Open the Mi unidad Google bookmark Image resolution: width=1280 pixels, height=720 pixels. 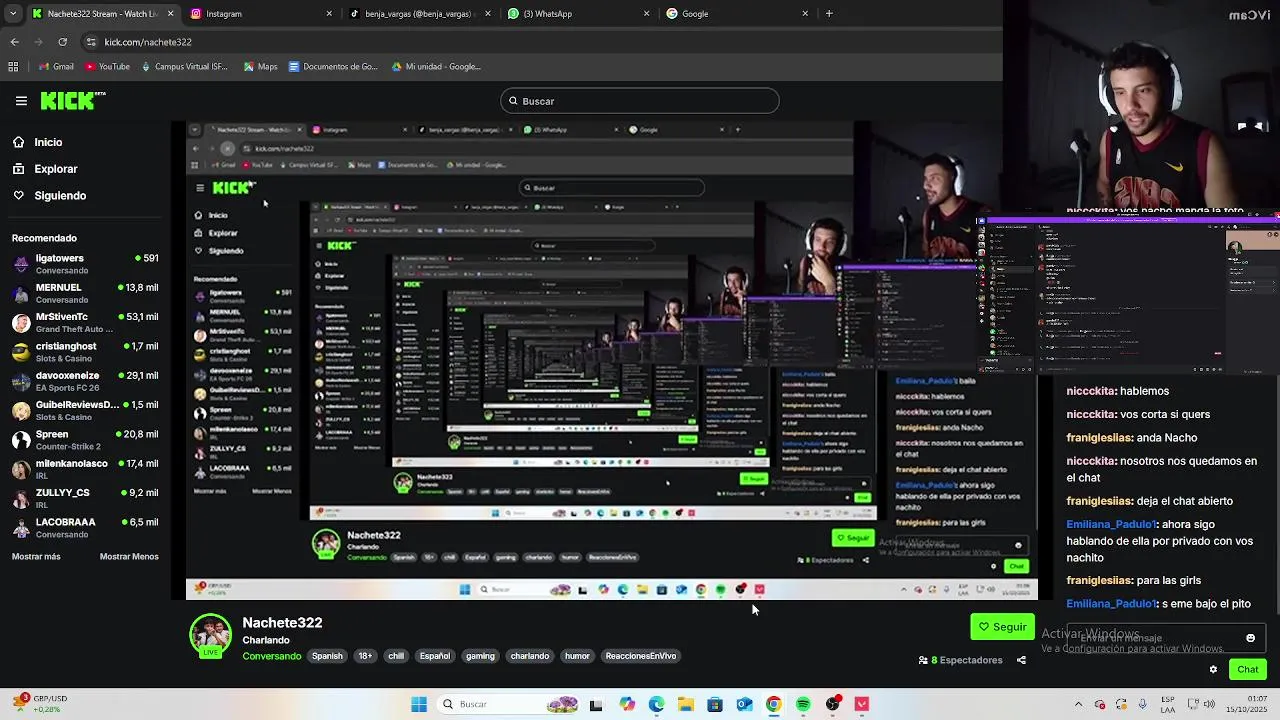(x=436, y=67)
